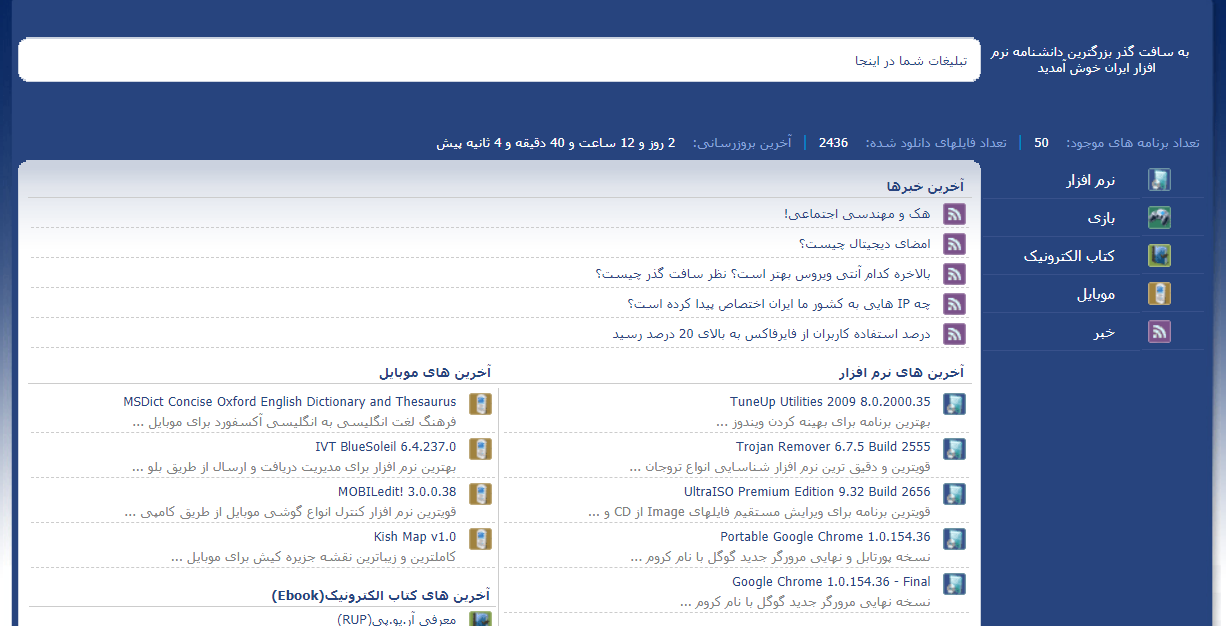Open news about Firefox usage above 20 percent
The height and width of the screenshot is (626, 1226).
[x=772, y=334]
